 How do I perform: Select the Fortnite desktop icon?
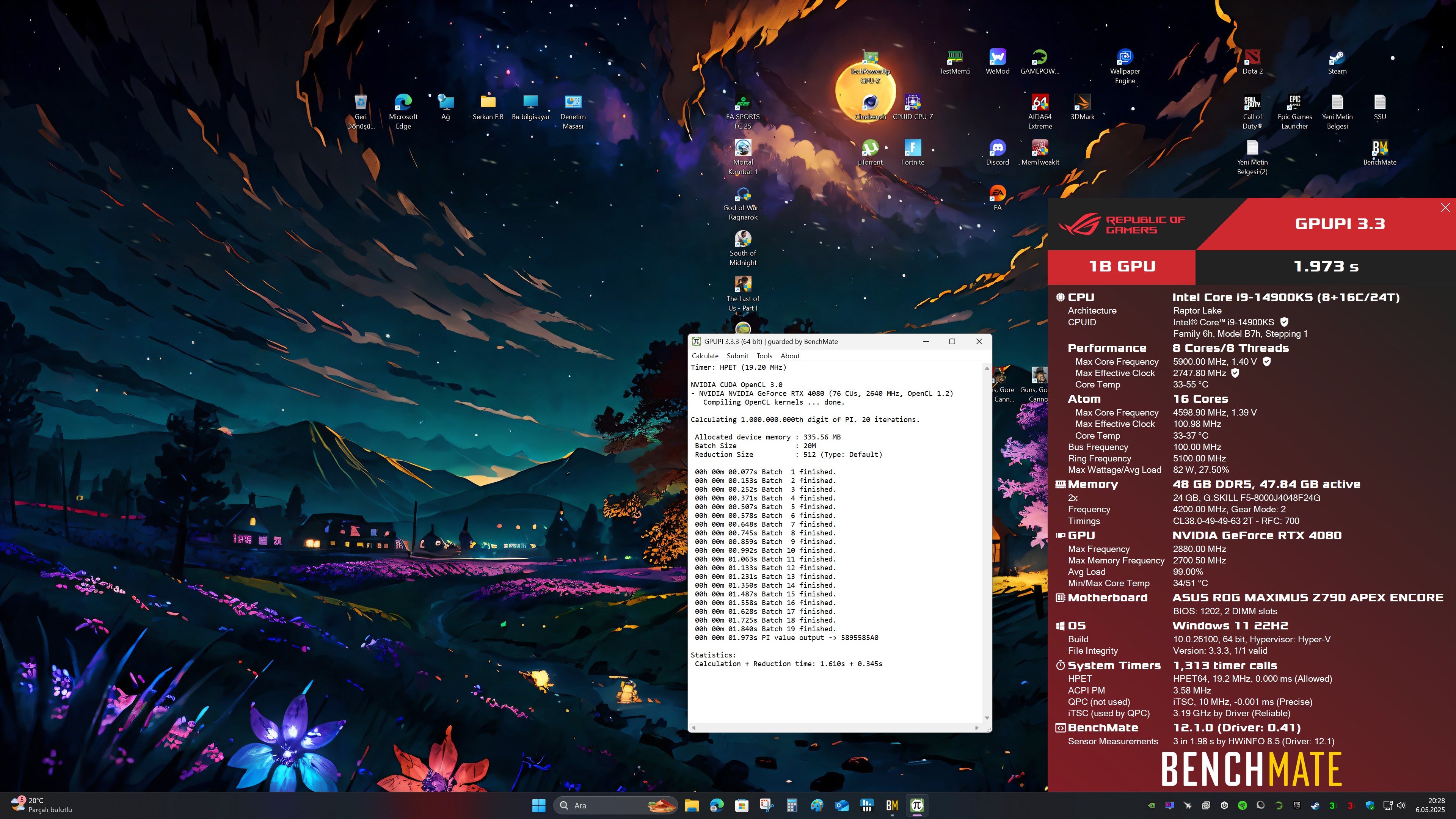pyautogui.click(x=912, y=152)
